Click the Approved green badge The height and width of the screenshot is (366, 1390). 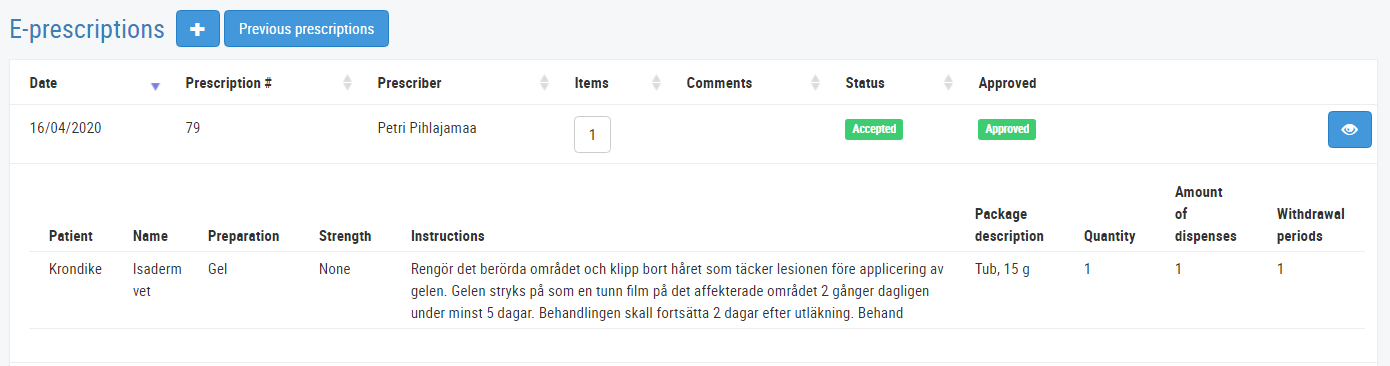(1007, 129)
